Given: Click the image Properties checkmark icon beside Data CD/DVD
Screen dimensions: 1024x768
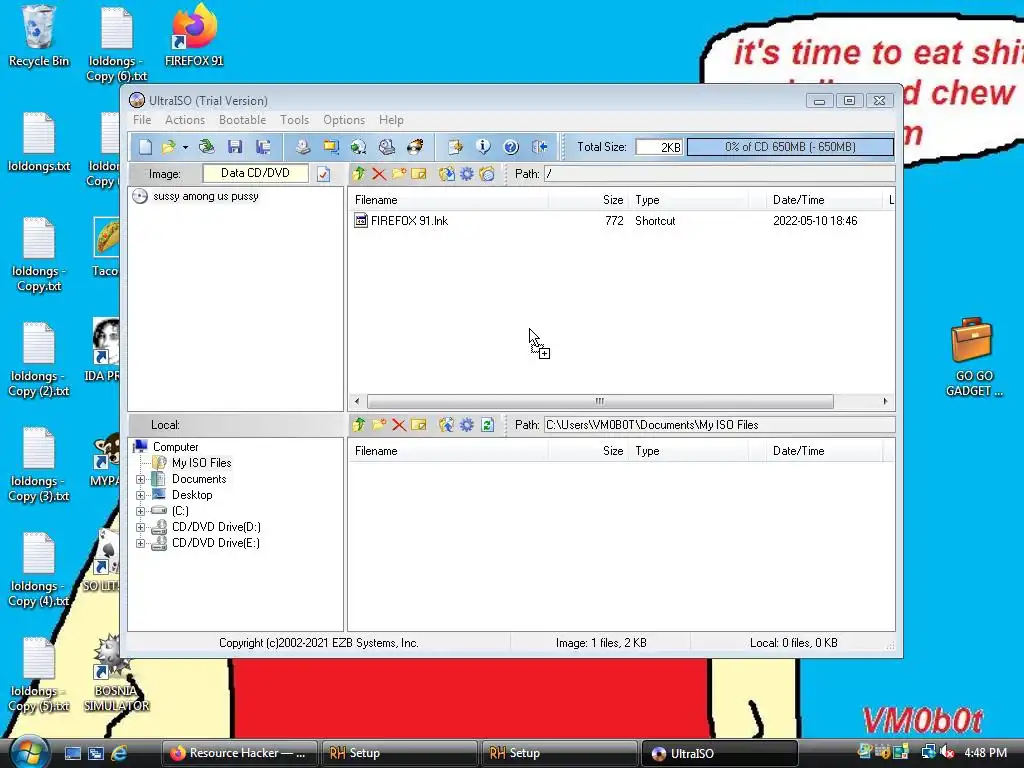Looking at the screenshot, I should [323, 174].
